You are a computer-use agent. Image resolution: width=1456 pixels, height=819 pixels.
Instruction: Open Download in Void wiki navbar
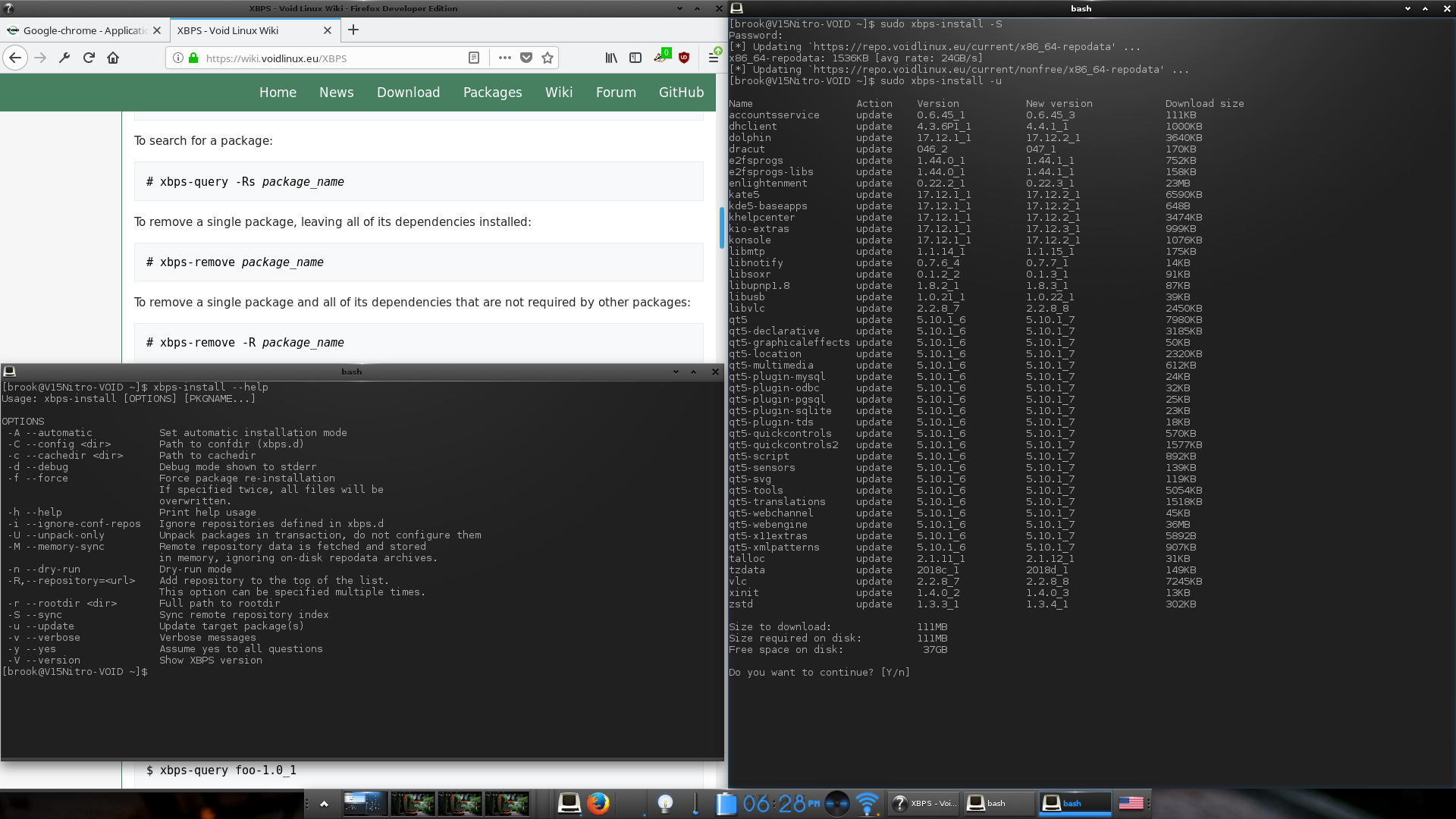pyautogui.click(x=408, y=93)
